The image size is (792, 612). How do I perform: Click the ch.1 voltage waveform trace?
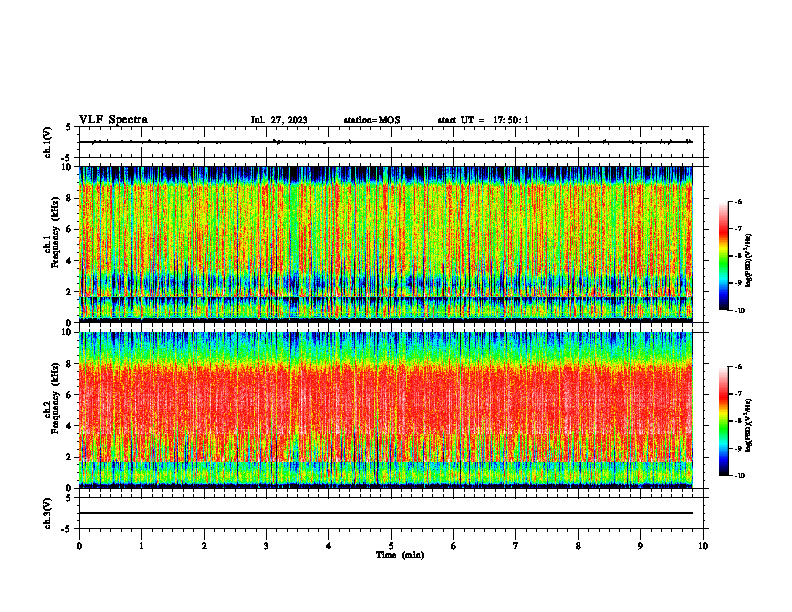[x=386, y=142]
